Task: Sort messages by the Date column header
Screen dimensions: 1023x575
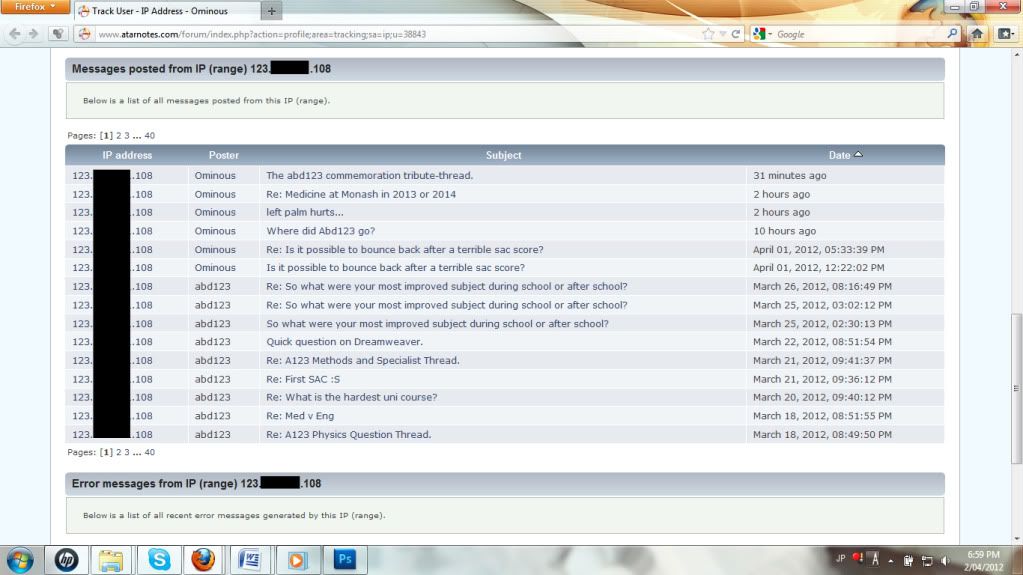Action: click(x=839, y=155)
